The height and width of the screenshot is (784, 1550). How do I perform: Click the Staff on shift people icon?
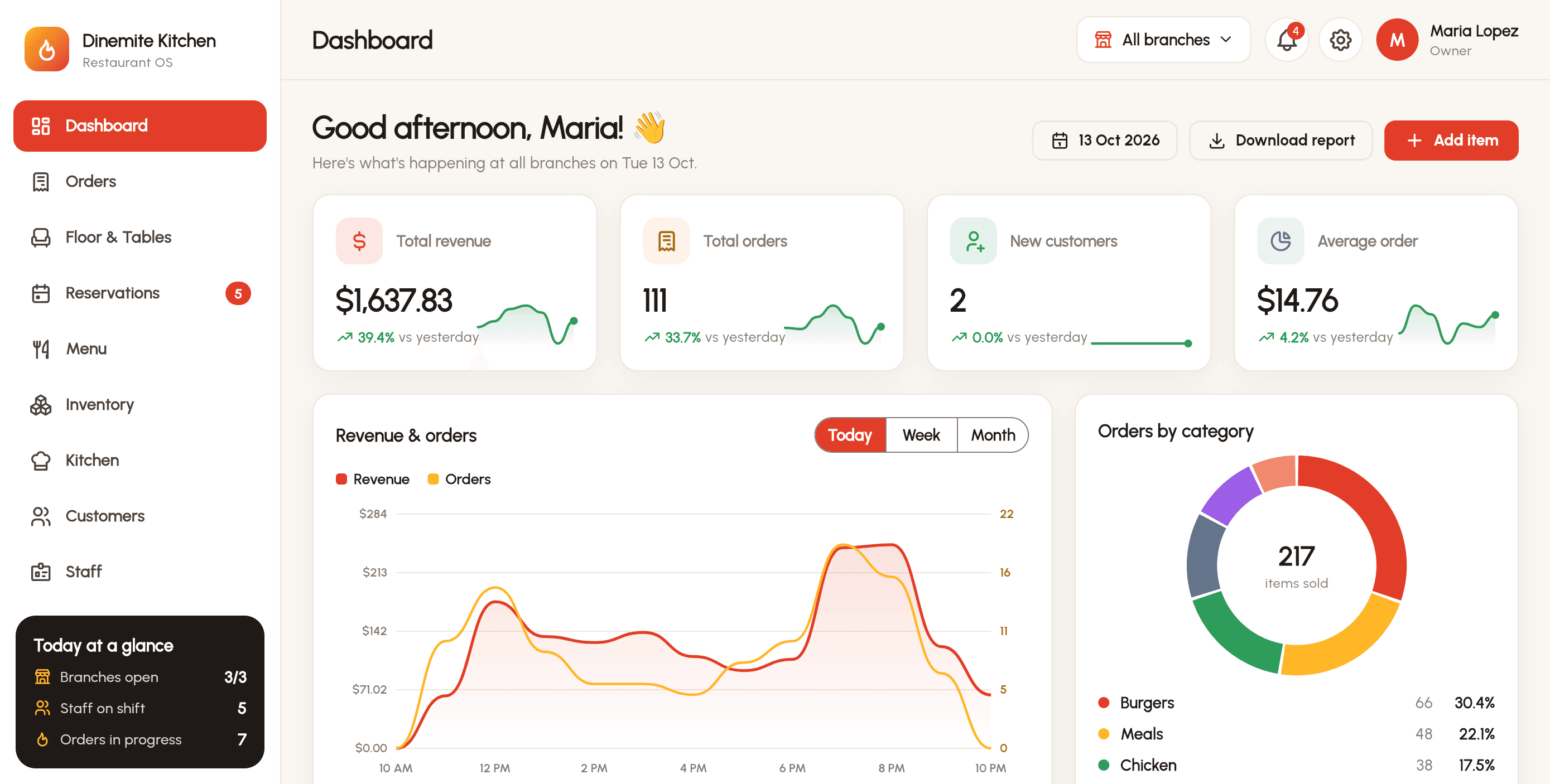[x=42, y=708]
